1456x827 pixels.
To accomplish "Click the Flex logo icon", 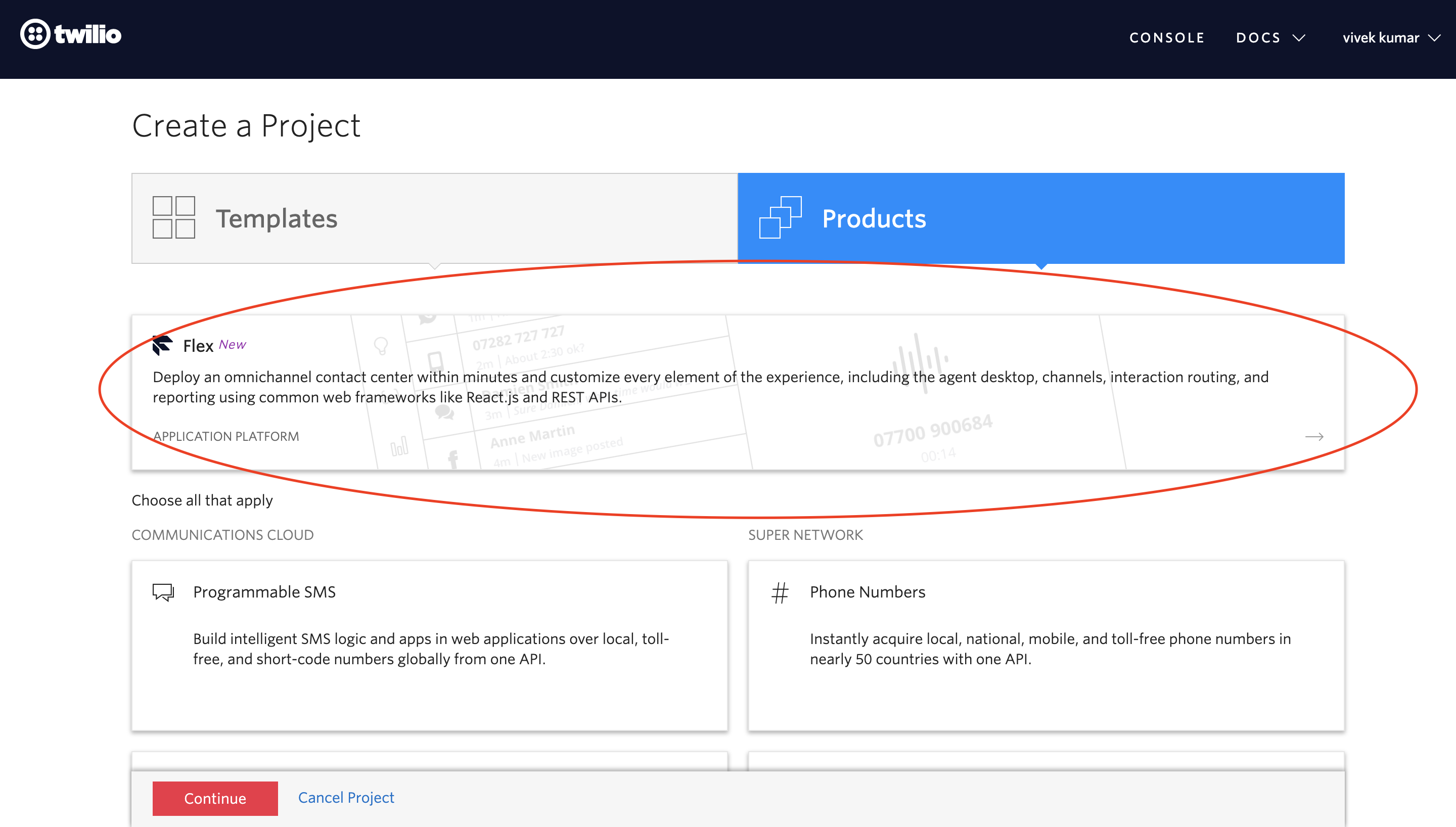I will click(x=162, y=345).
